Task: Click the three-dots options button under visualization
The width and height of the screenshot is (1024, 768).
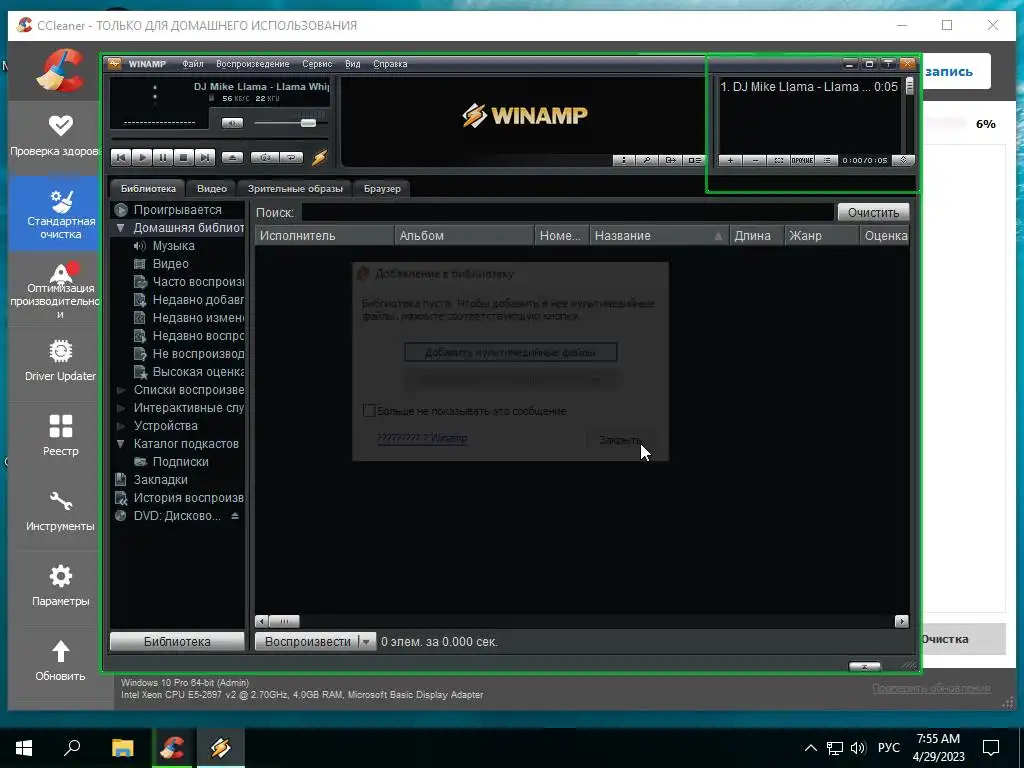Action: (x=624, y=160)
